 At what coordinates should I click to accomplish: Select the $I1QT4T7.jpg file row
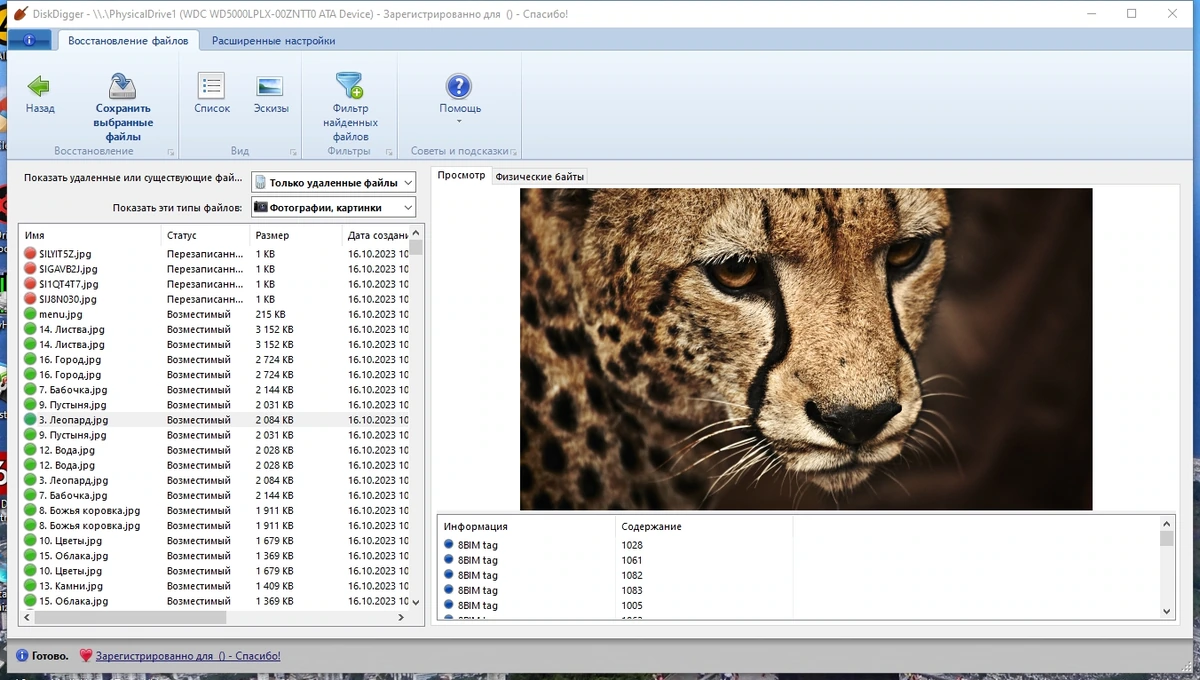[x=214, y=284]
